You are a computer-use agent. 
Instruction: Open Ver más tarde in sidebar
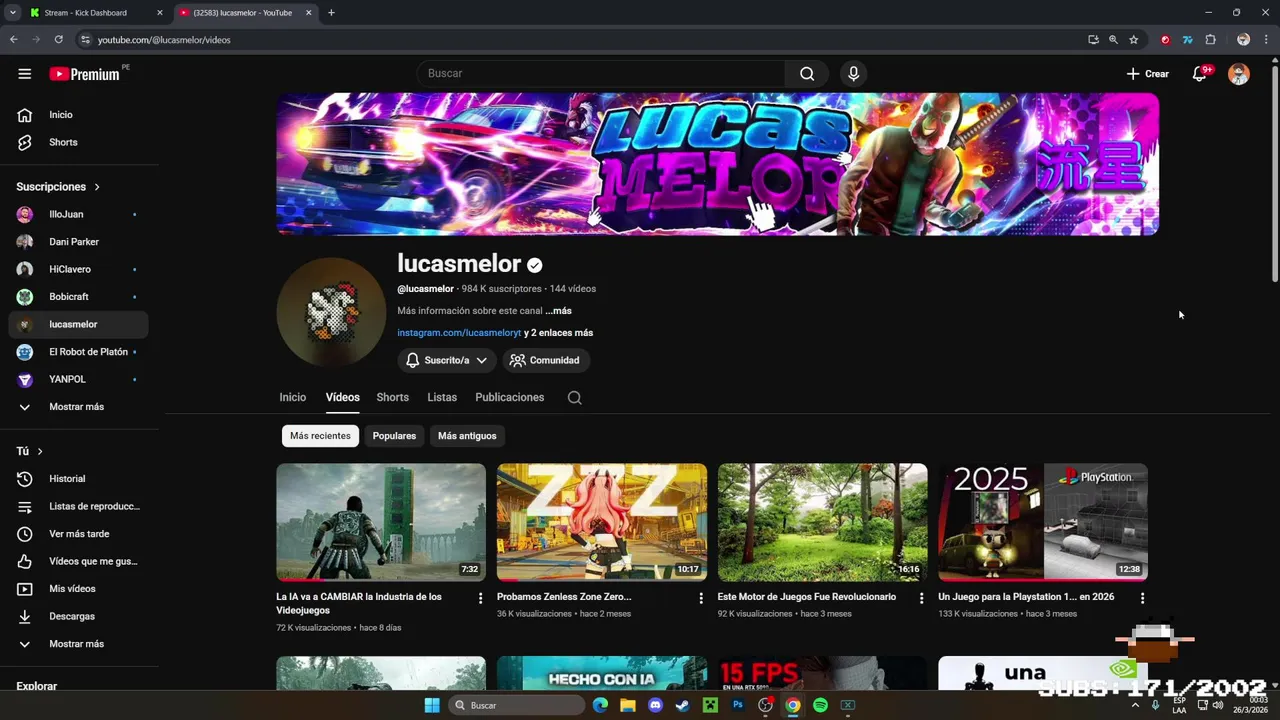tap(78, 534)
